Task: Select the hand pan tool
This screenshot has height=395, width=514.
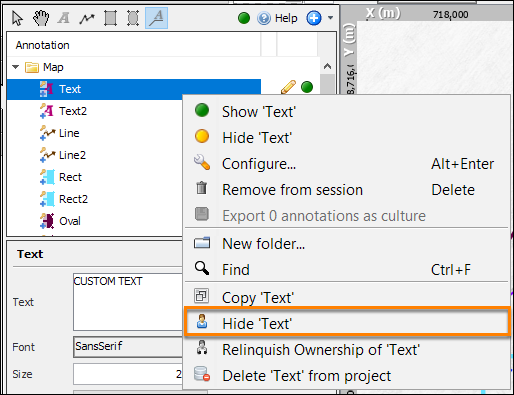Action: pyautogui.click(x=41, y=18)
